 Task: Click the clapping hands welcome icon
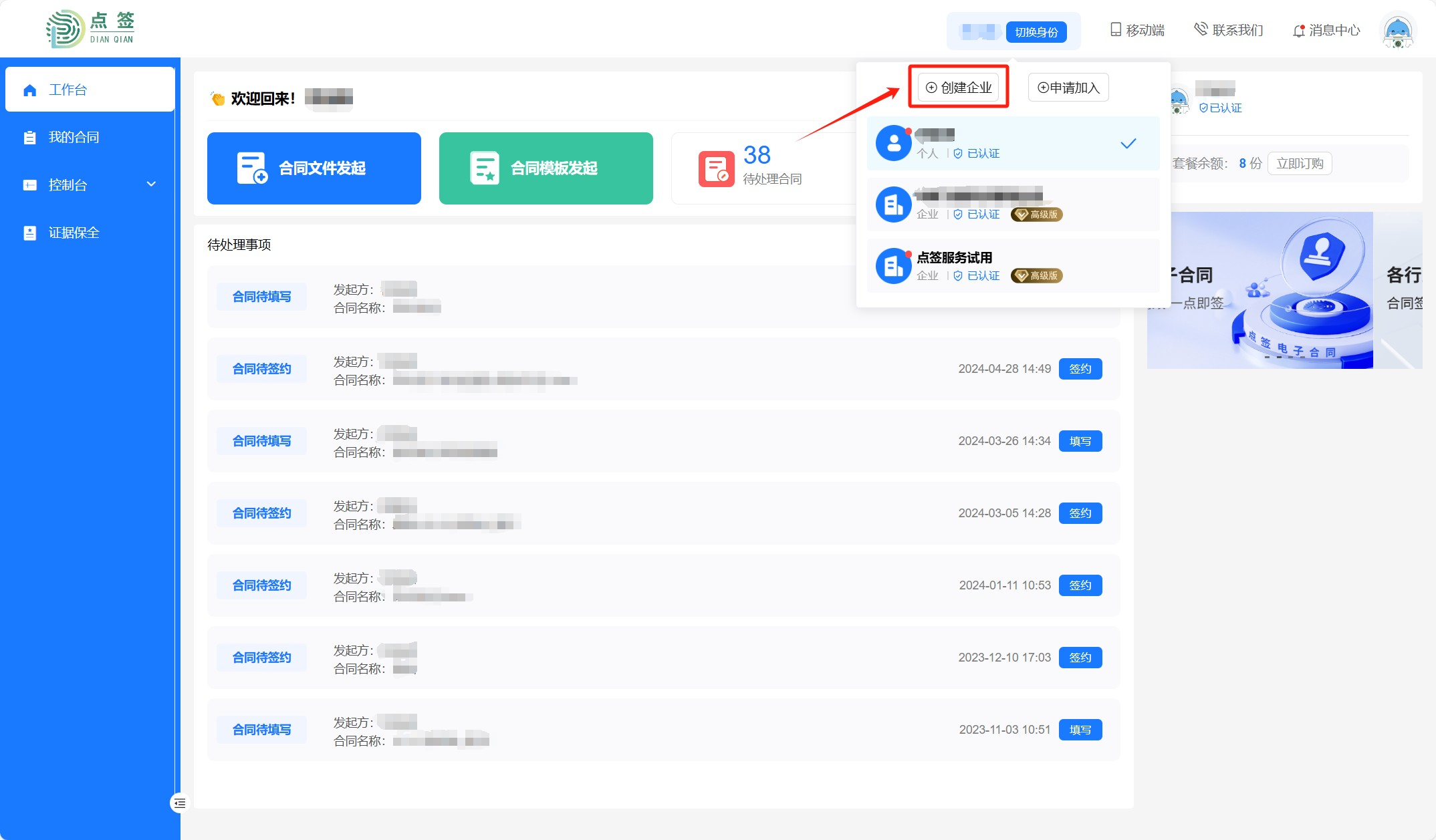coord(217,99)
